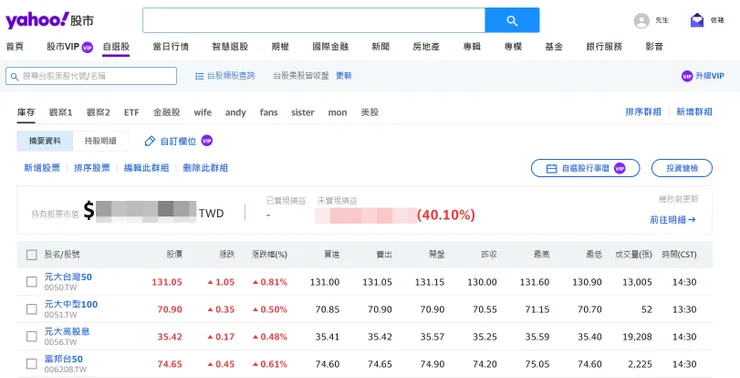The image size is (740, 378).
Task: Click the calendar icon in 自選股行事曆
Action: 551,168
